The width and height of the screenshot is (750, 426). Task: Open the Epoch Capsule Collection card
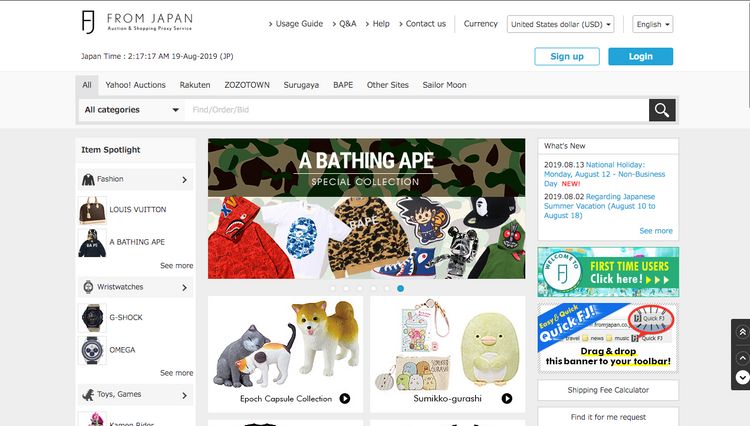pos(286,354)
